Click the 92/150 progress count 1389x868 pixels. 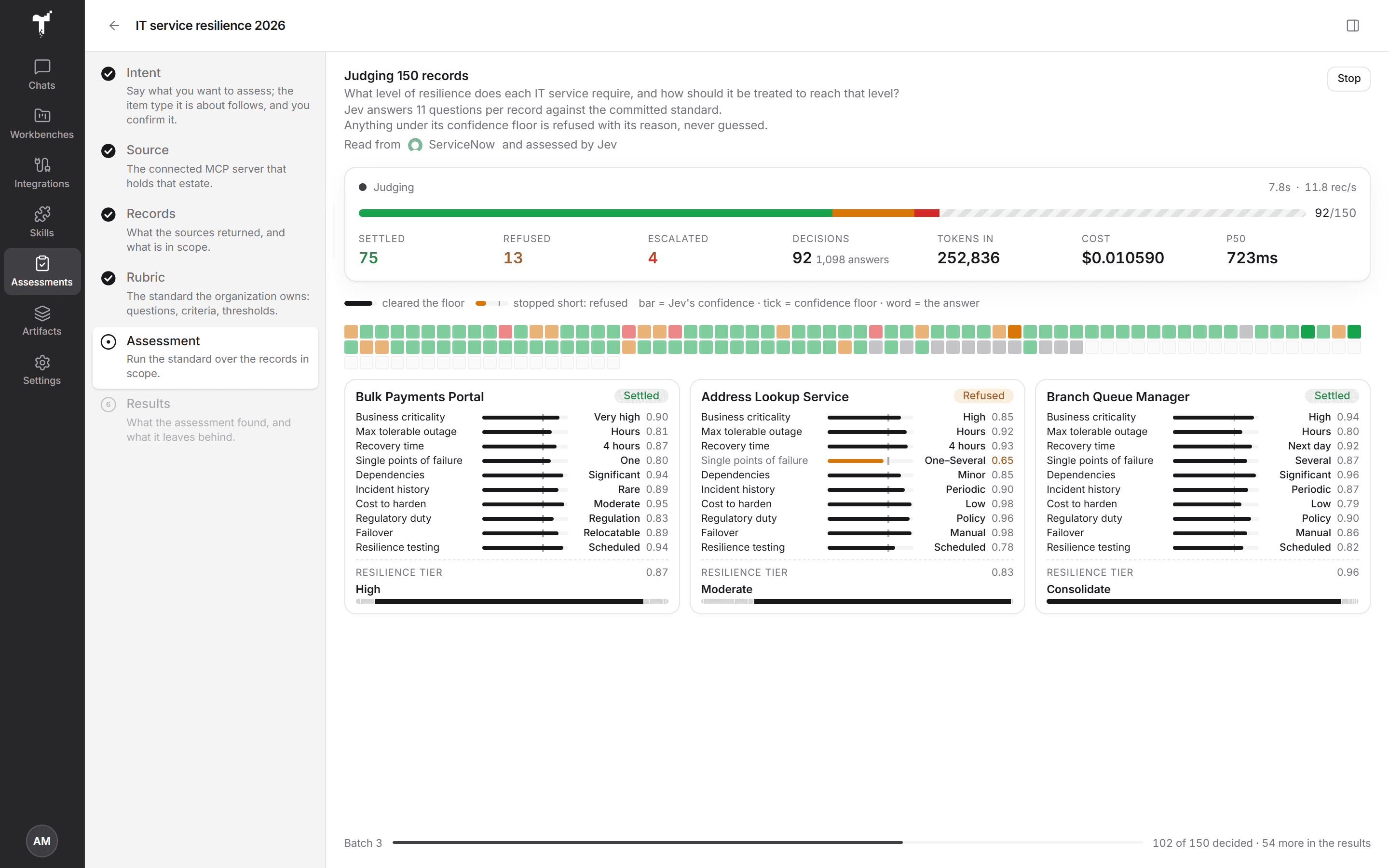(1335, 213)
